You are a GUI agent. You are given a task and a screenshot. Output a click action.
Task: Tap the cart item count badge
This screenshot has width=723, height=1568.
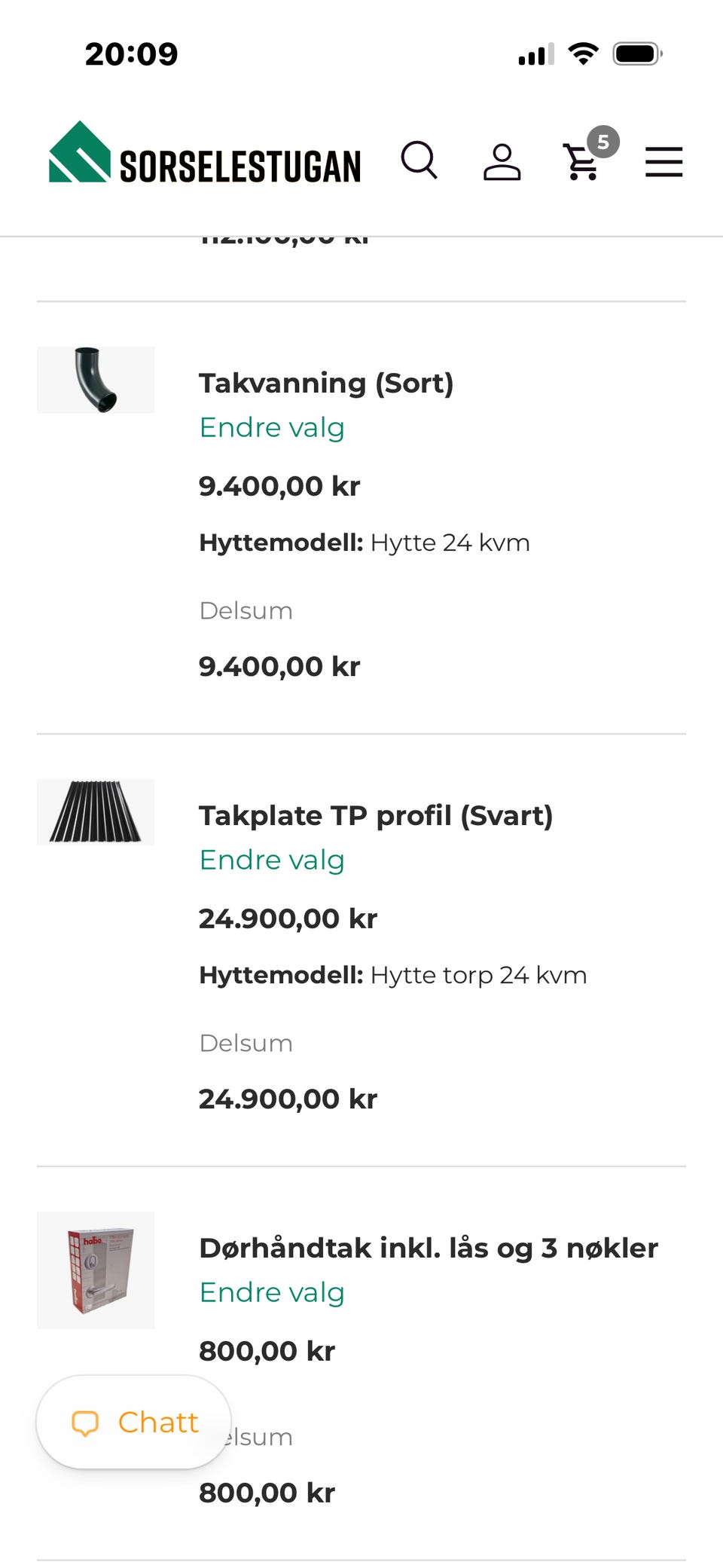click(603, 142)
